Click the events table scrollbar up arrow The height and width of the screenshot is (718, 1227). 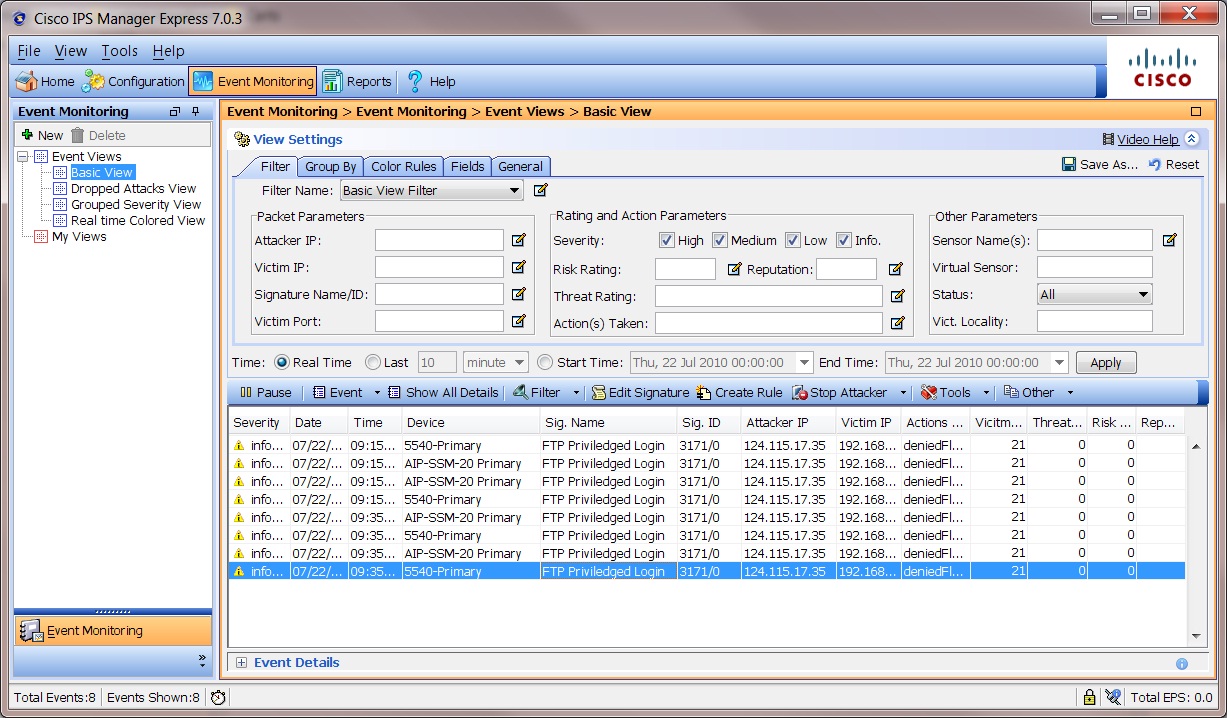[1196, 446]
